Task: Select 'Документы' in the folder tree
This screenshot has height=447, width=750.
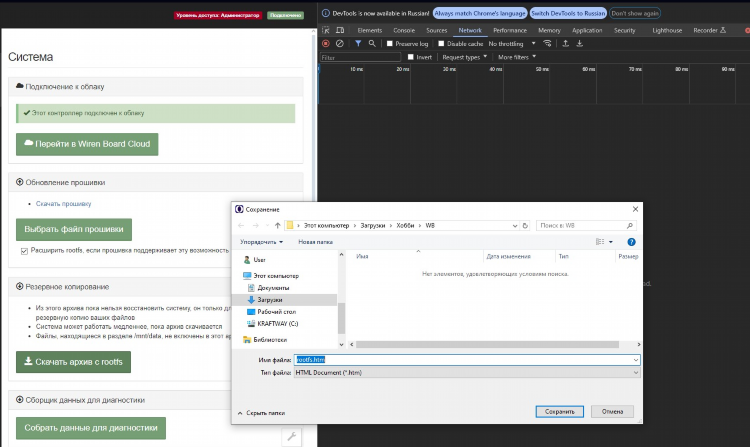Action: point(273,288)
